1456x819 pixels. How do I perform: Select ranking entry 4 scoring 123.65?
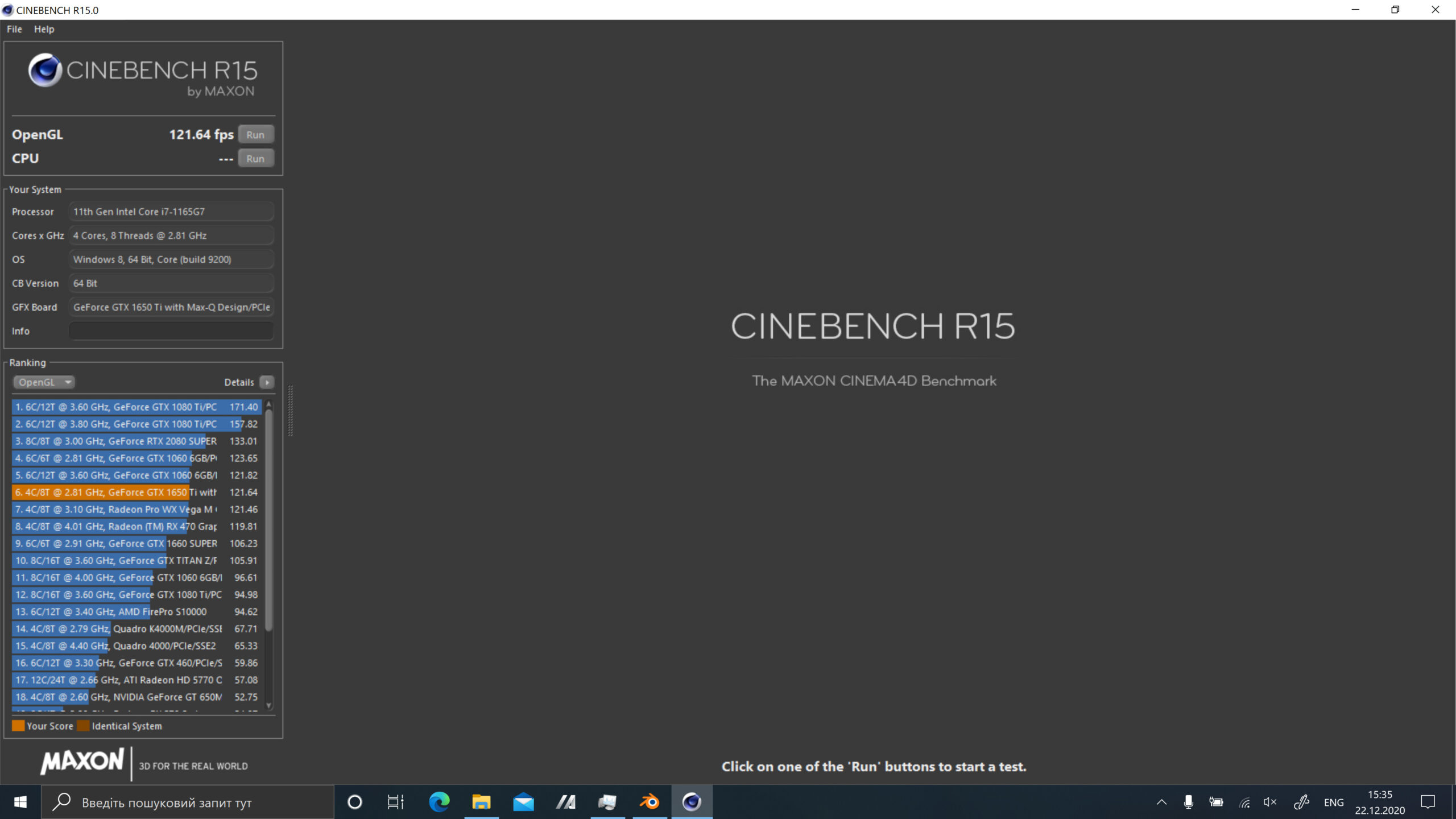[x=136, y=458]
